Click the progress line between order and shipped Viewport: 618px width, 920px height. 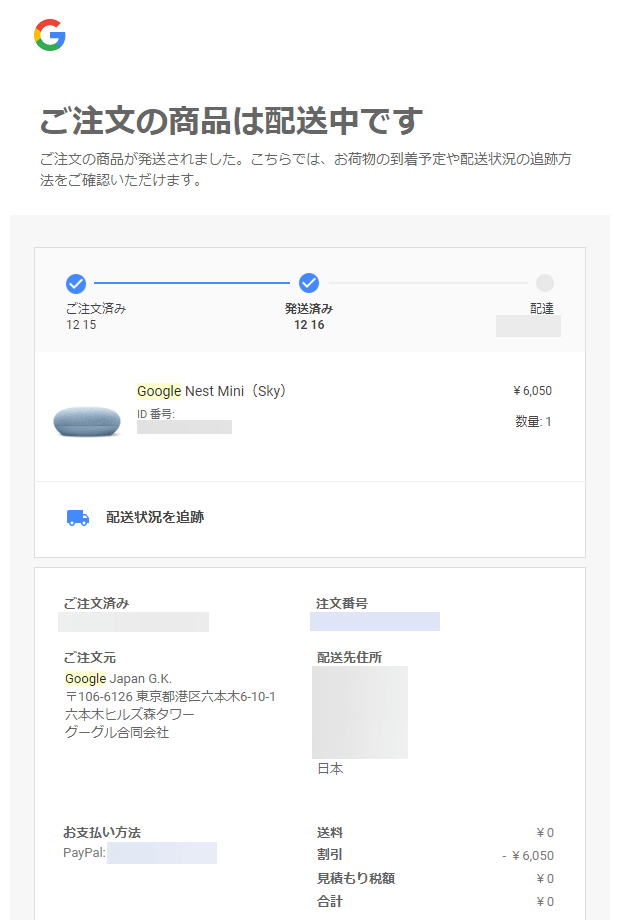point(192,283)
